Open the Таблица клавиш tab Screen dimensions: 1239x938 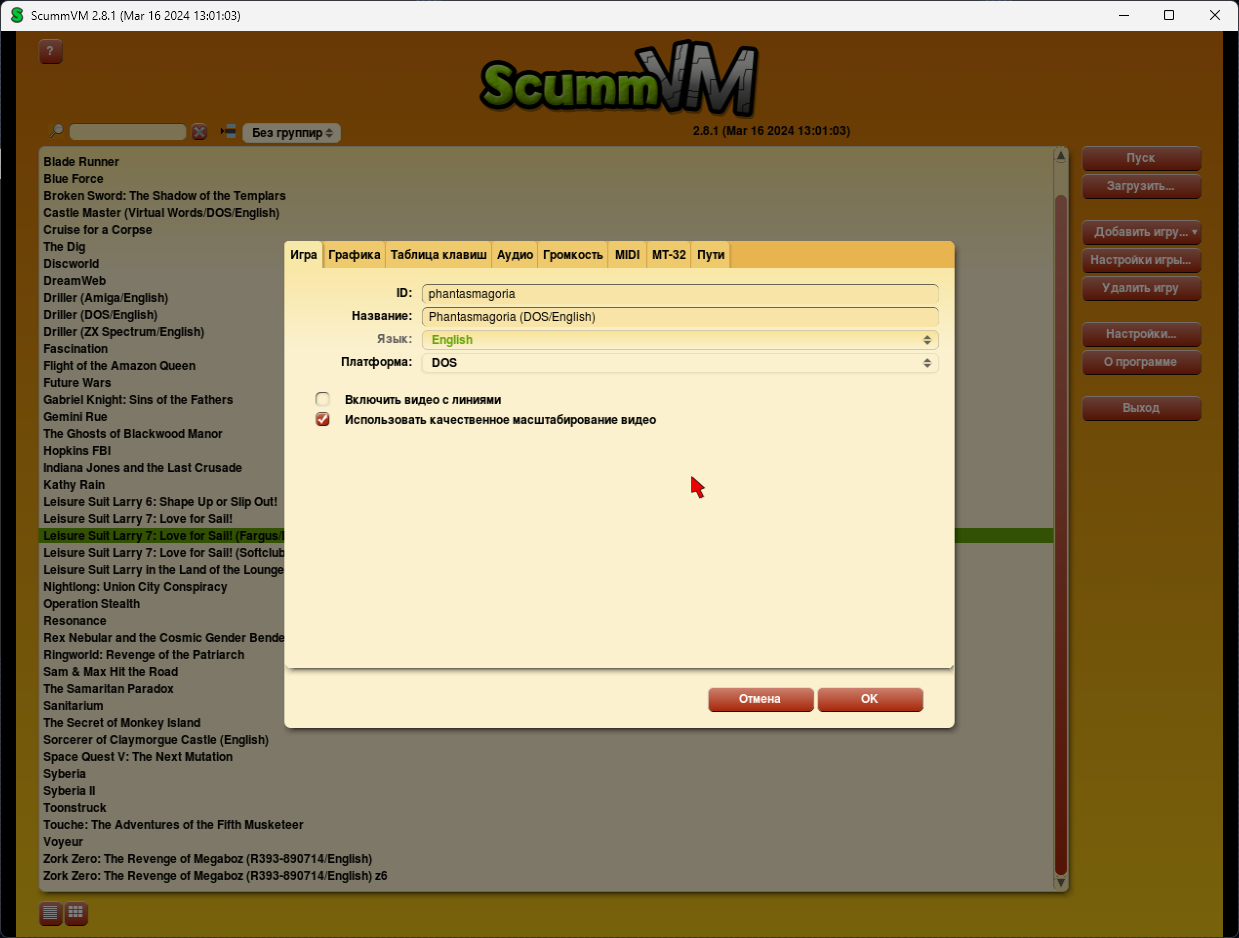click(439, 255)
